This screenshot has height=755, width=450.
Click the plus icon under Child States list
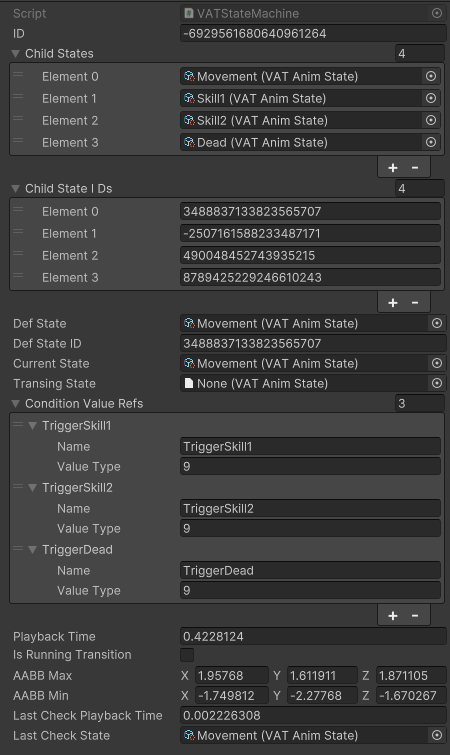pos(393,168)
